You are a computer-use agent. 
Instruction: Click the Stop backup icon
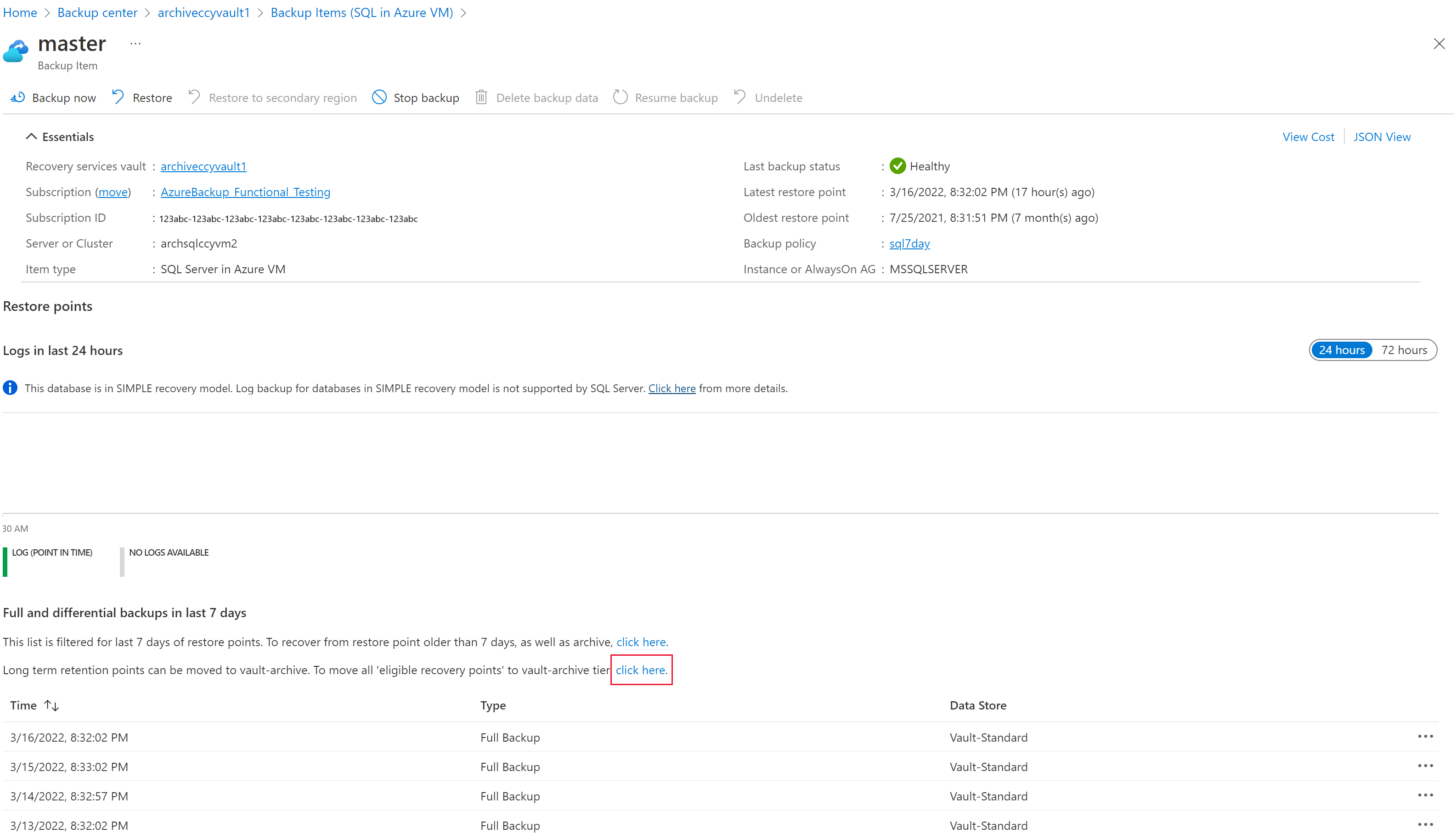click(378, 97)
